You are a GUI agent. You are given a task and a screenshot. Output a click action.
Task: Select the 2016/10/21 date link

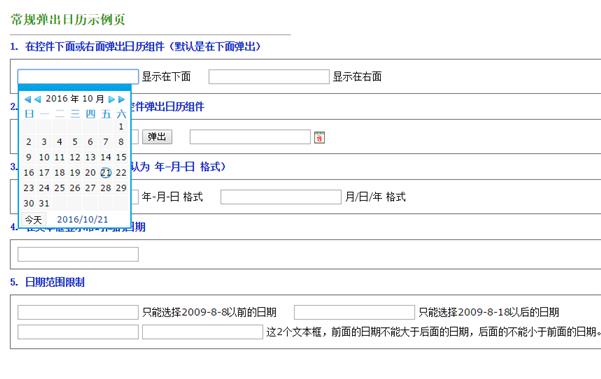click(82, 220)
